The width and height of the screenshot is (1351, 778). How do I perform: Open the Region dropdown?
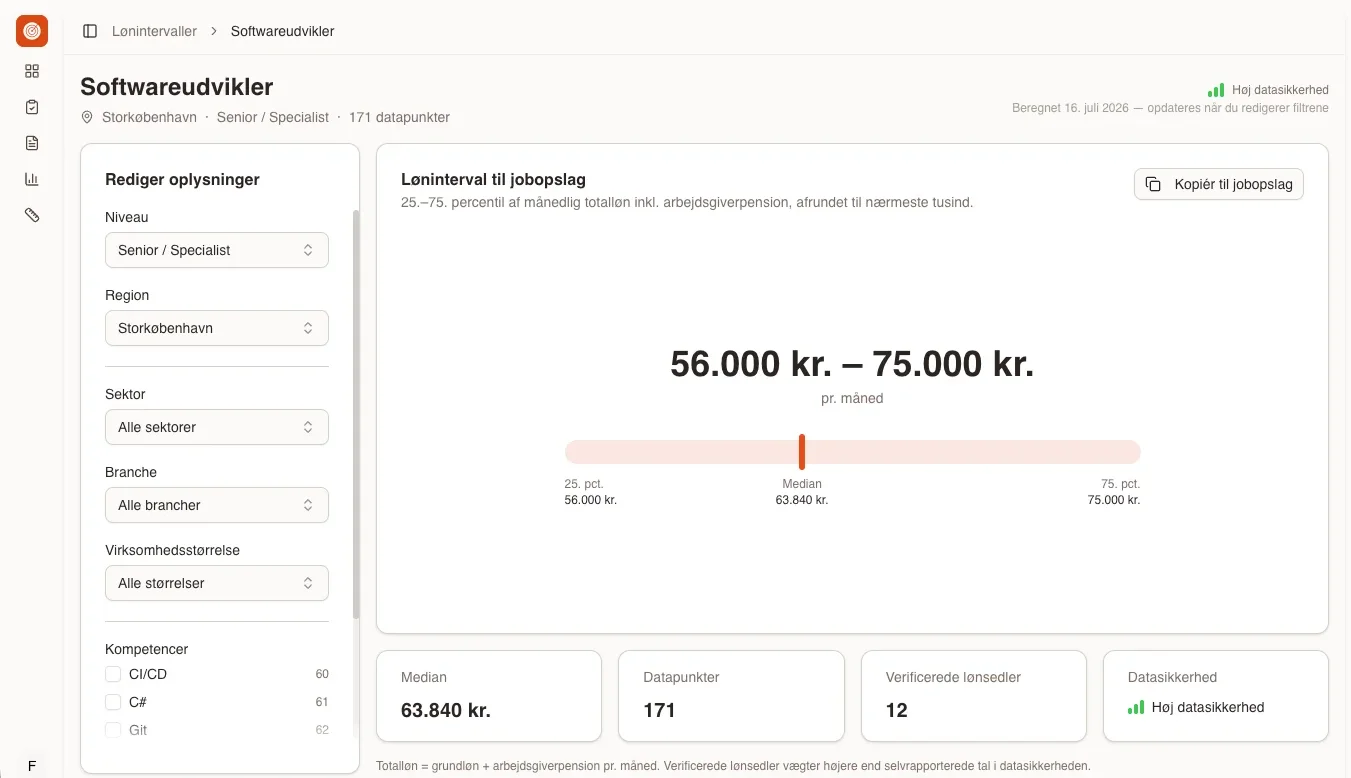217,328
